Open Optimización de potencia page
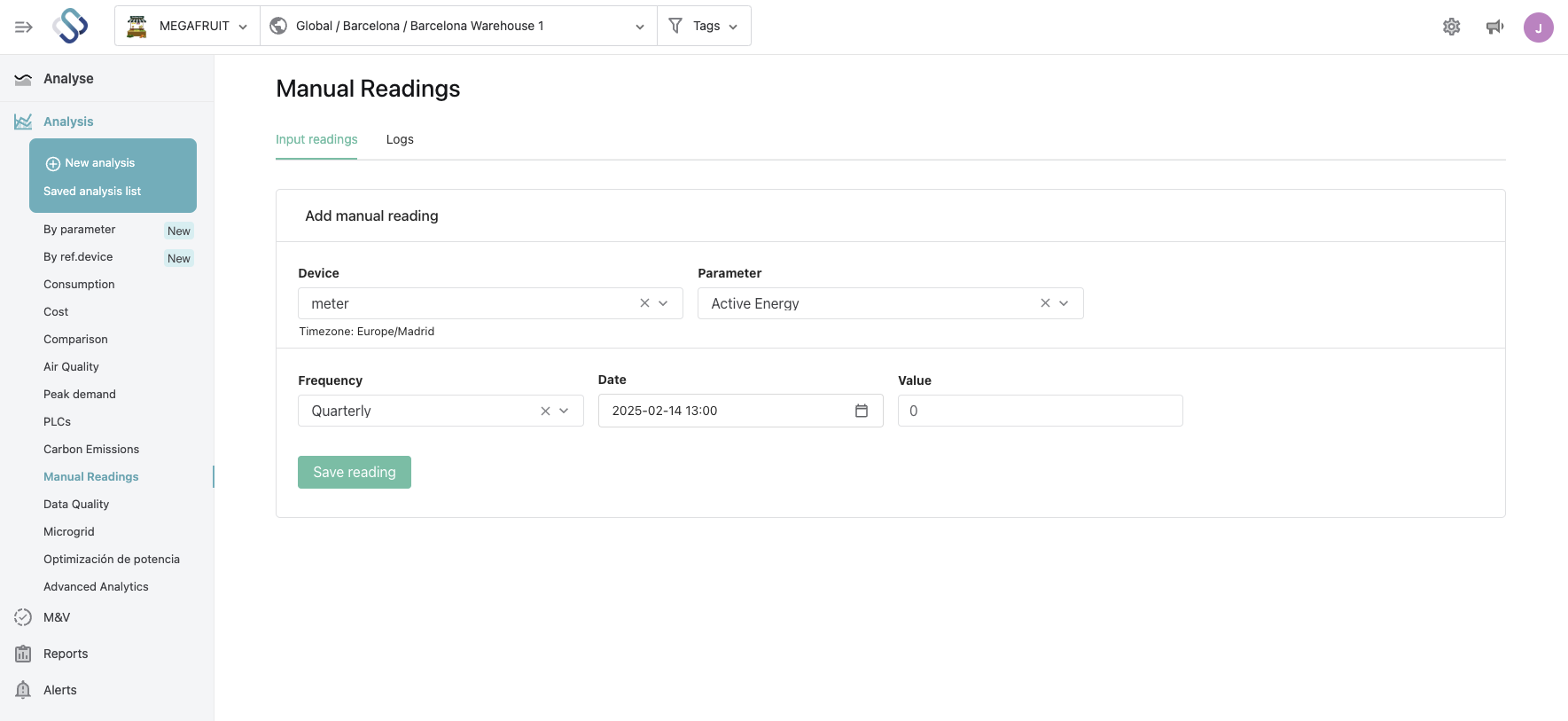The image size is (1568, 721). coord(112,560)
